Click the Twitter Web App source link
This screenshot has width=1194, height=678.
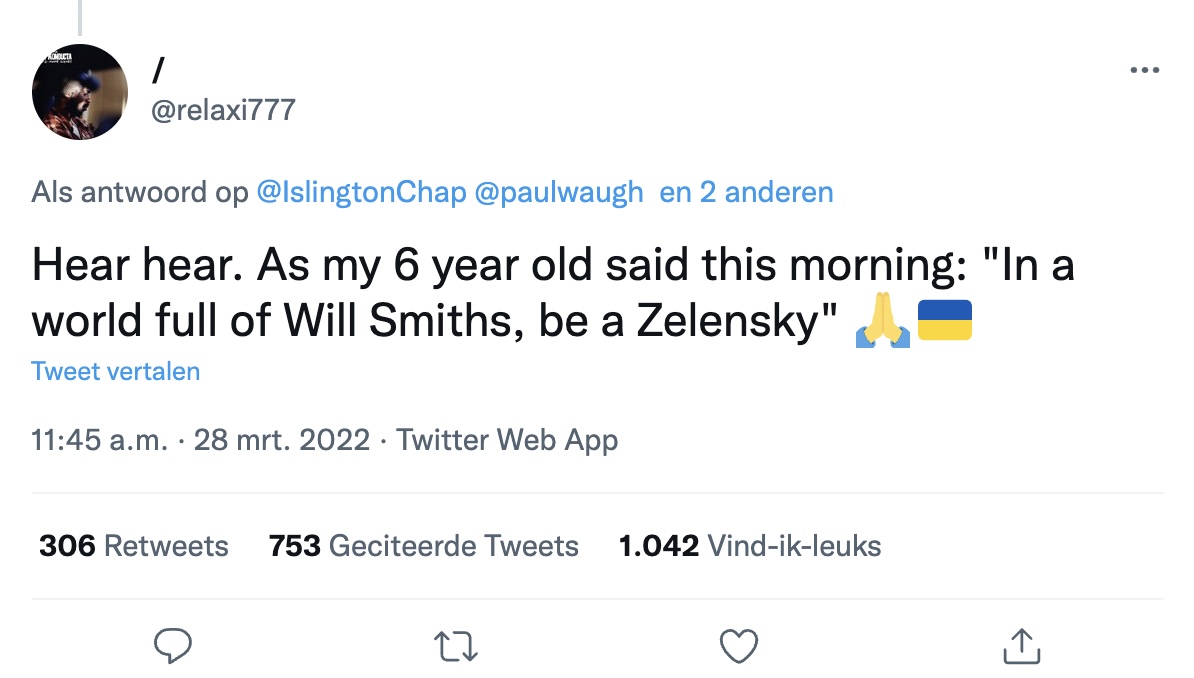coord(507,440)
